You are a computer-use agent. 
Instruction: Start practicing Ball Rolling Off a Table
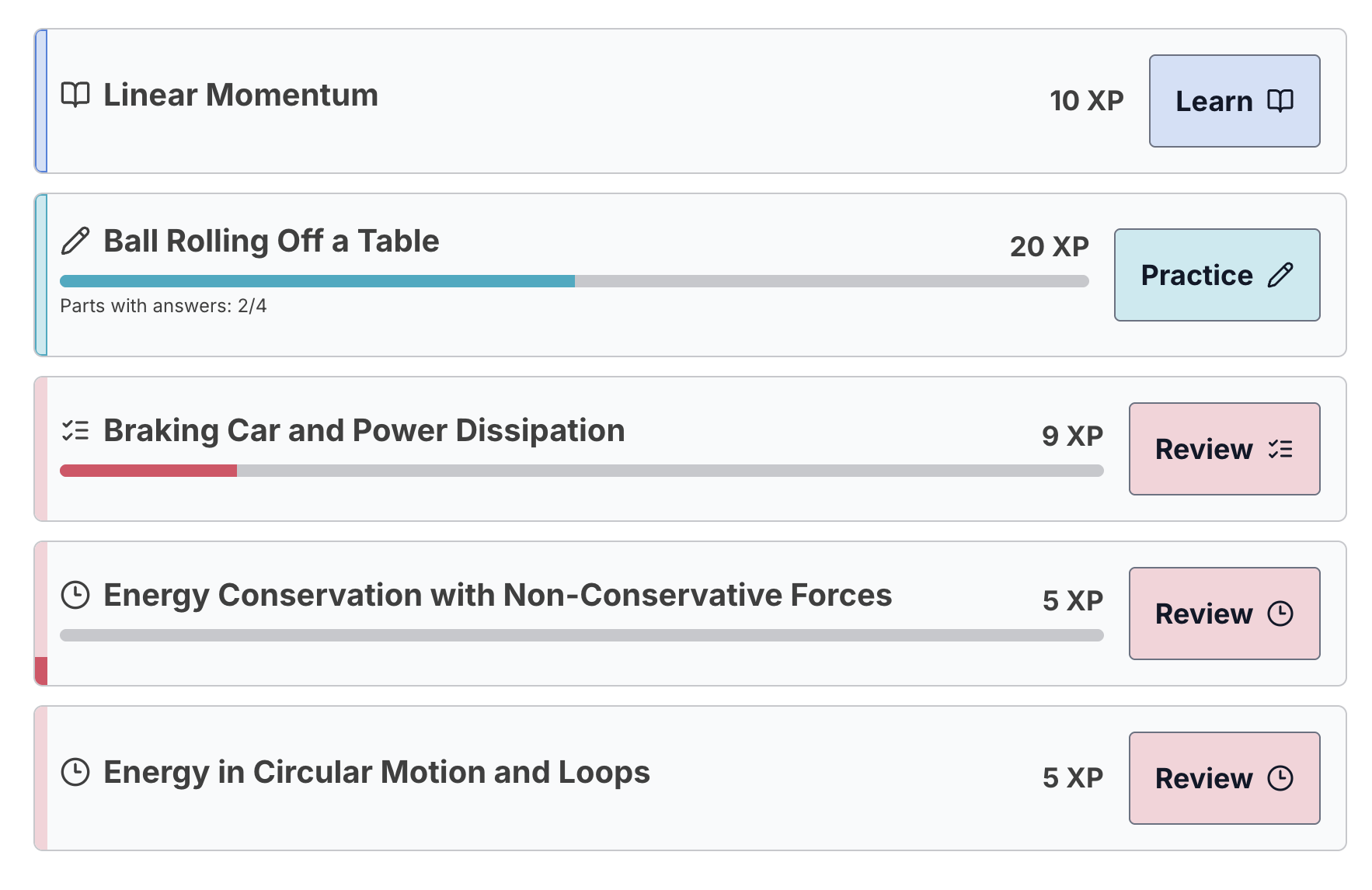1217,275
